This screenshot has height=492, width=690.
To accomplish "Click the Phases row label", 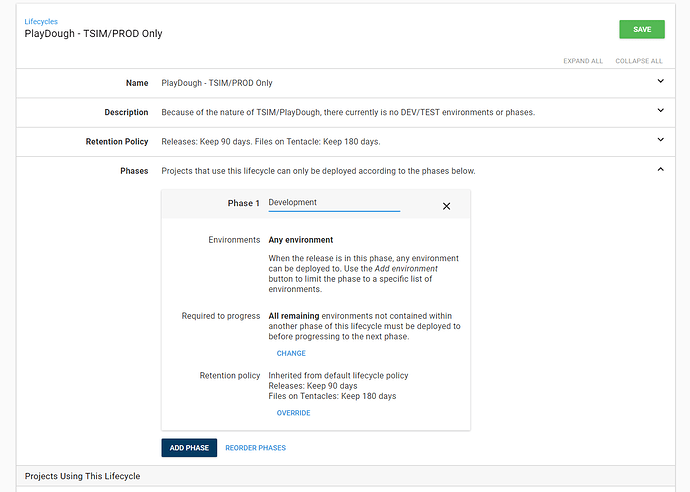I will point(133,171).
